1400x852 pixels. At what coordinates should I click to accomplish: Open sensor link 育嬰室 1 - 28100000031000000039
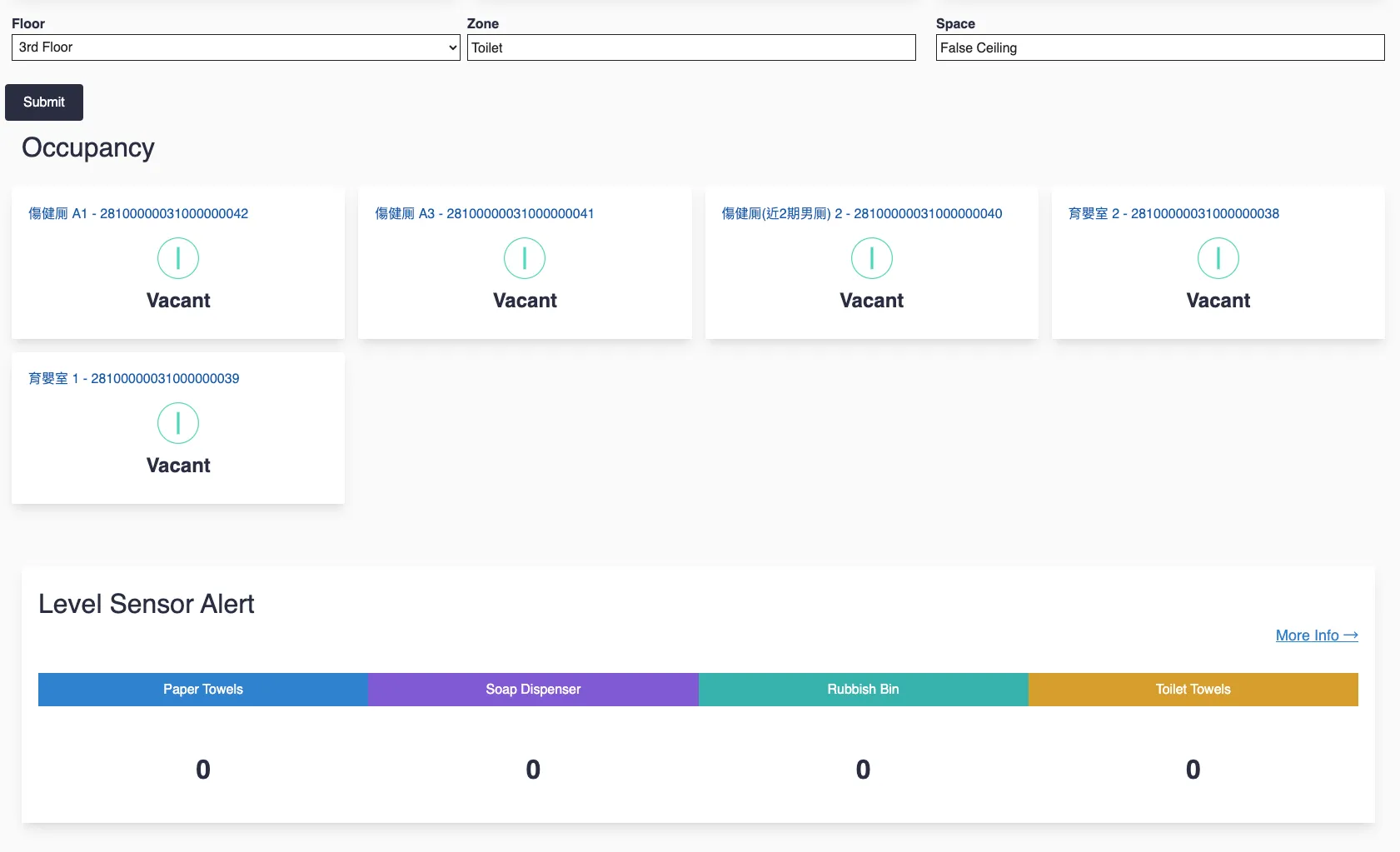(x=134, y=378)
